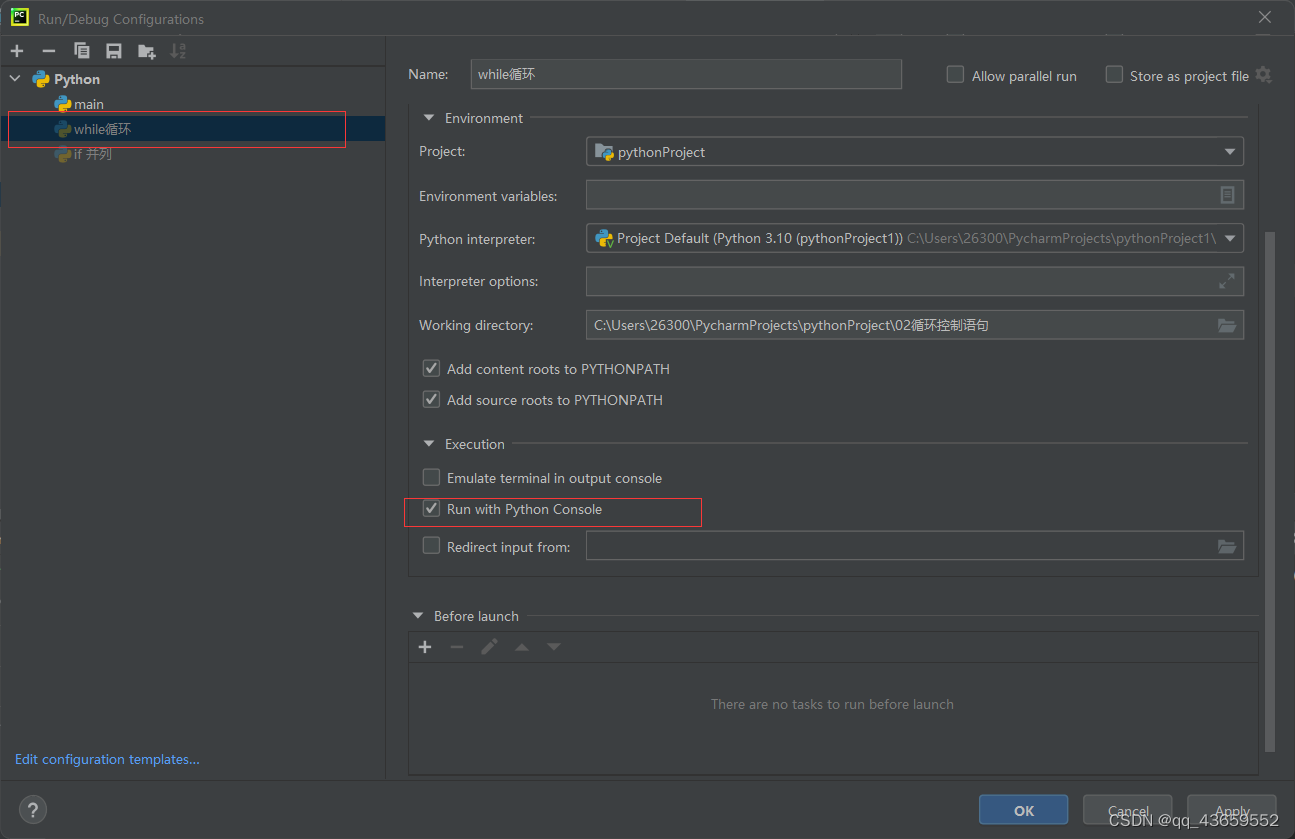Viewport: 1295px width, 839px height.
Task: Click the Help question mark button
Action: (33, 810)
